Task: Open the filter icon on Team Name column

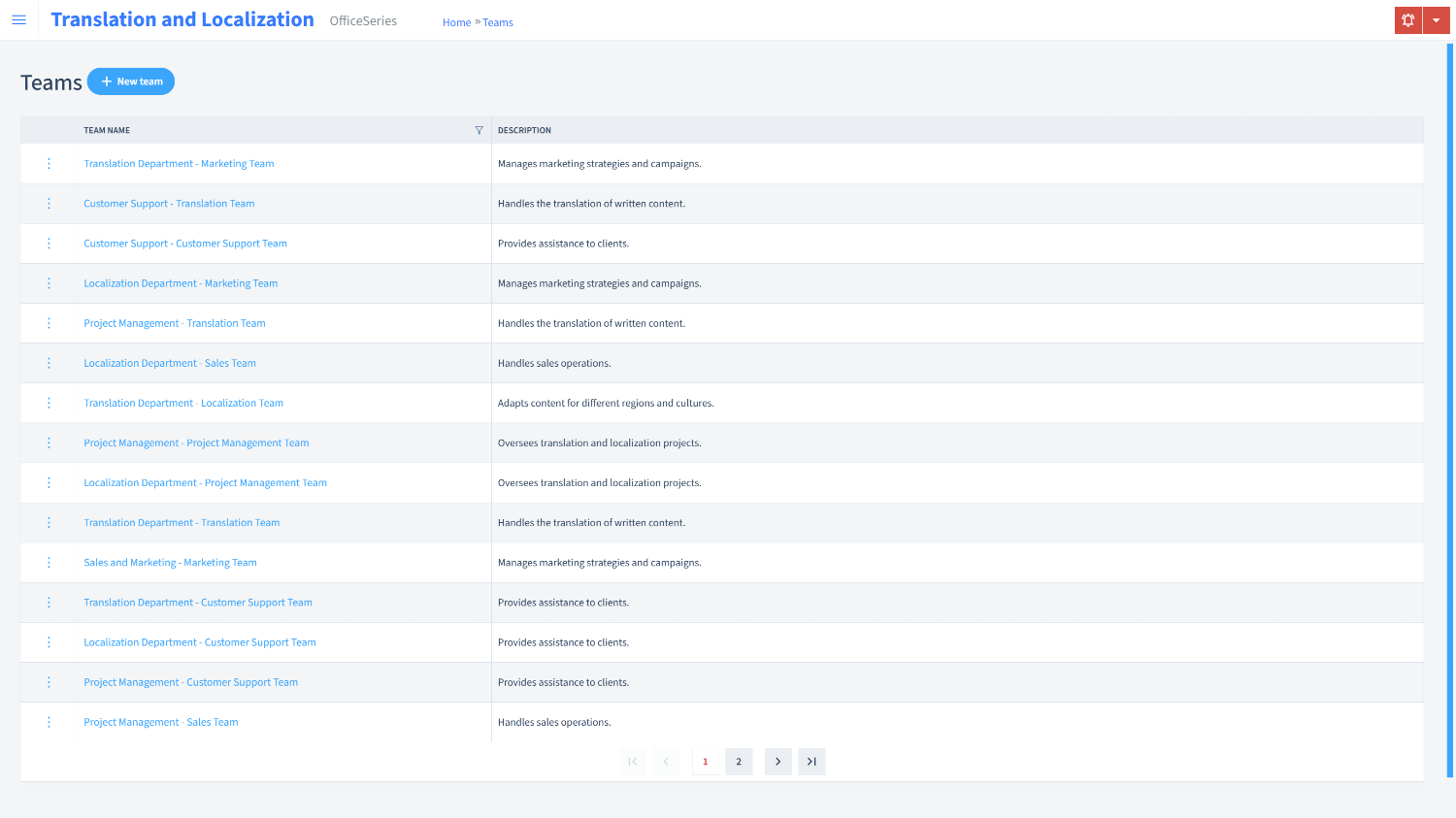Action: tap(479, 129)
